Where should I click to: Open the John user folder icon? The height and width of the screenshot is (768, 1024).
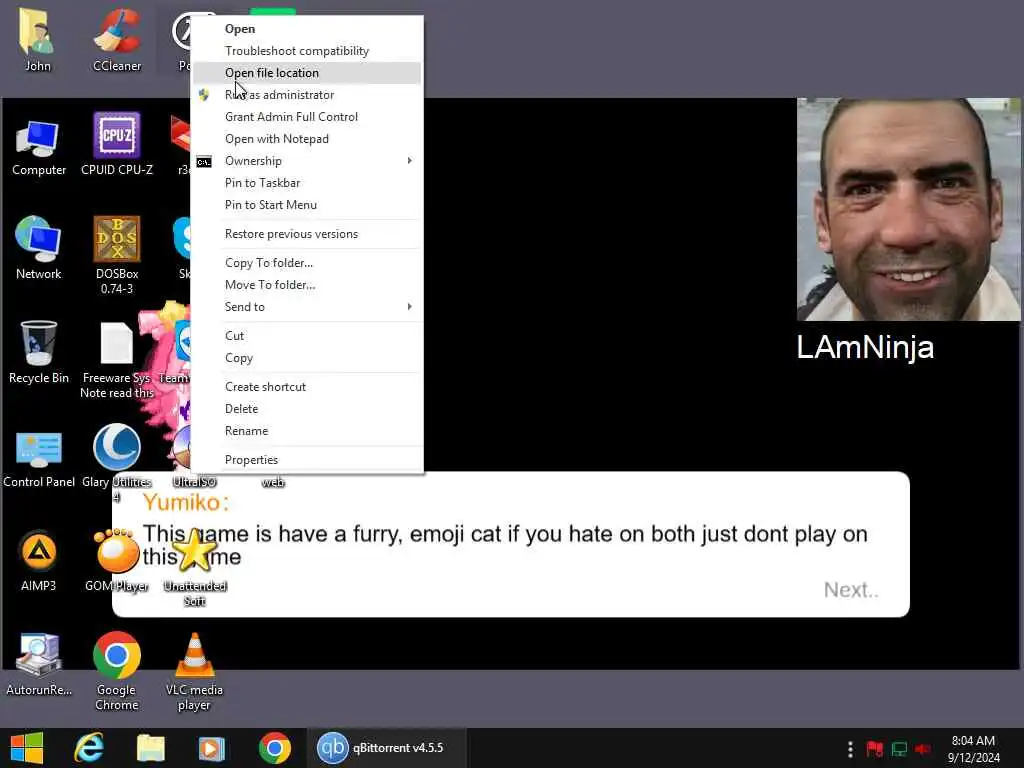37,39
